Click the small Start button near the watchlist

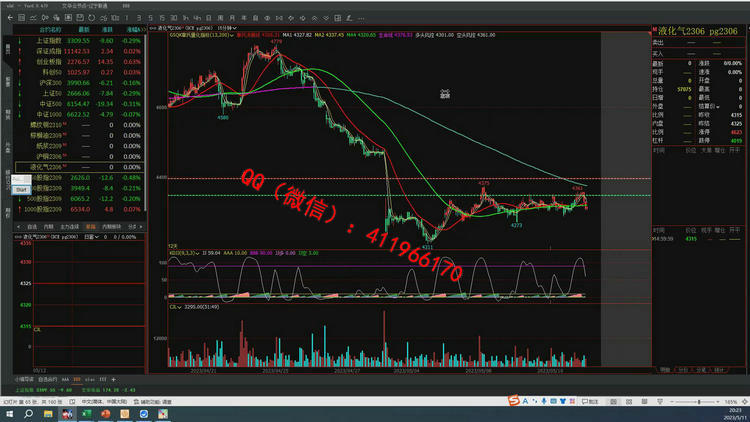[21, 190]
